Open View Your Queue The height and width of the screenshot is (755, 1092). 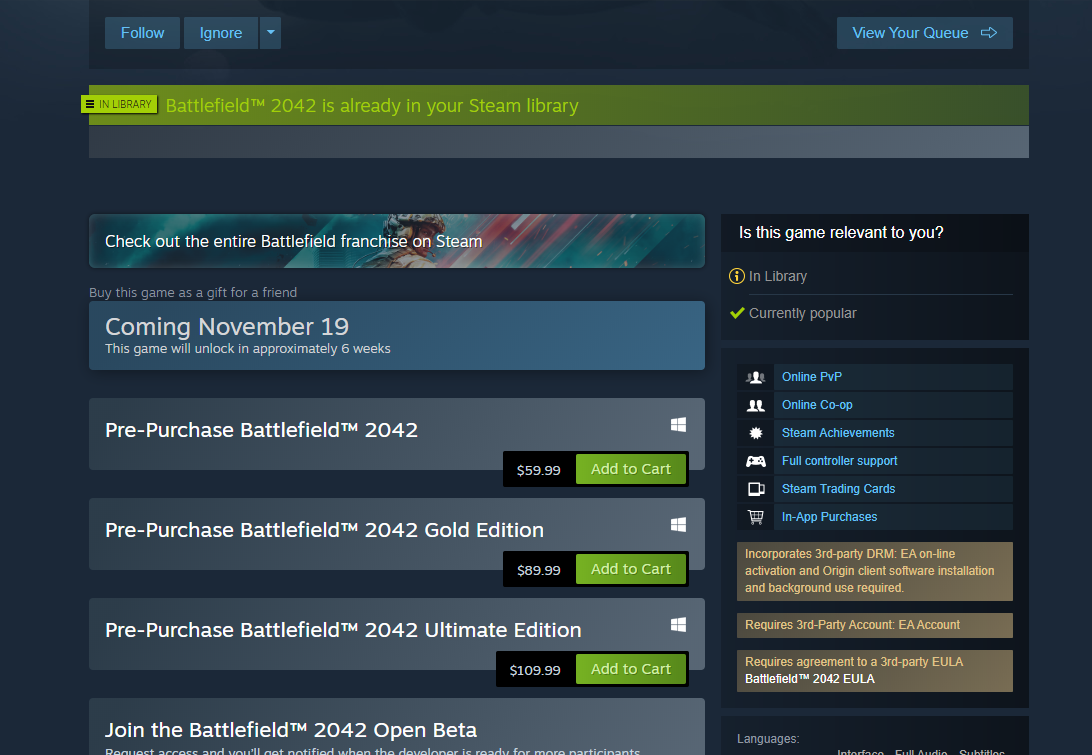point(924,33)
